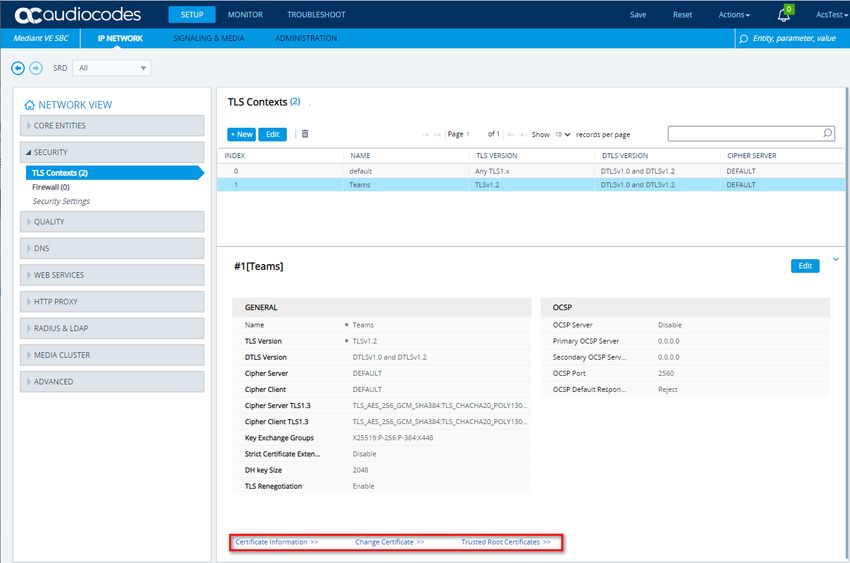Image resolution: width=850 pixels, height=563 pixels.
Task: Click the page number field
Action: (x=468, y=134)
